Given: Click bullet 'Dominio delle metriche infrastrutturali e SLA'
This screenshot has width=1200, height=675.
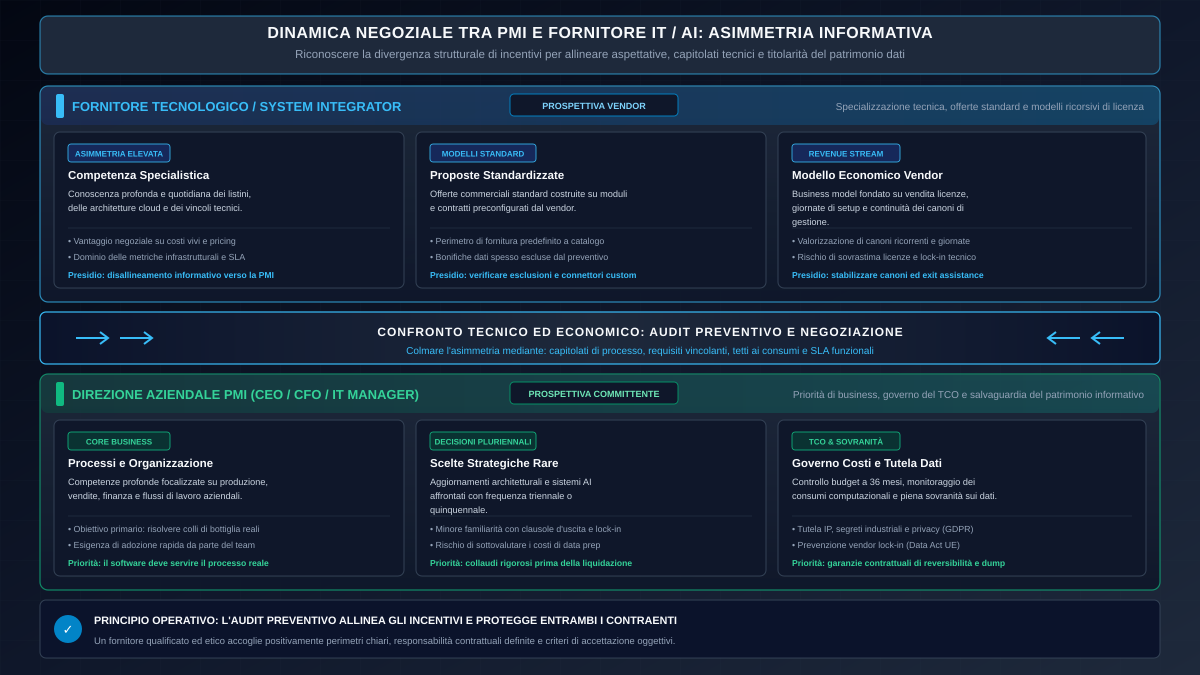Looking at the screenshot, I should pos(157,257).
